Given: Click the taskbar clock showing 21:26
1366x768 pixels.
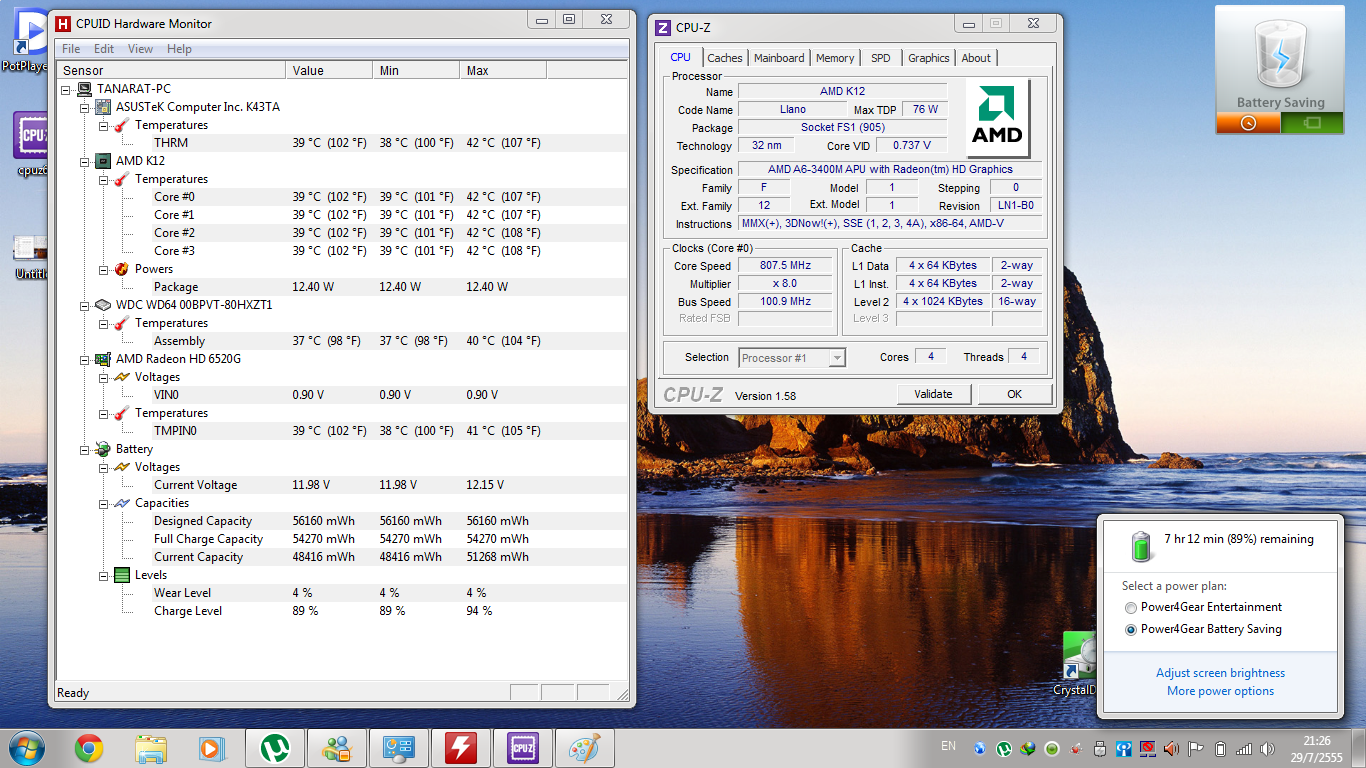Looking at the screenshot, I should coord(1316,748).
